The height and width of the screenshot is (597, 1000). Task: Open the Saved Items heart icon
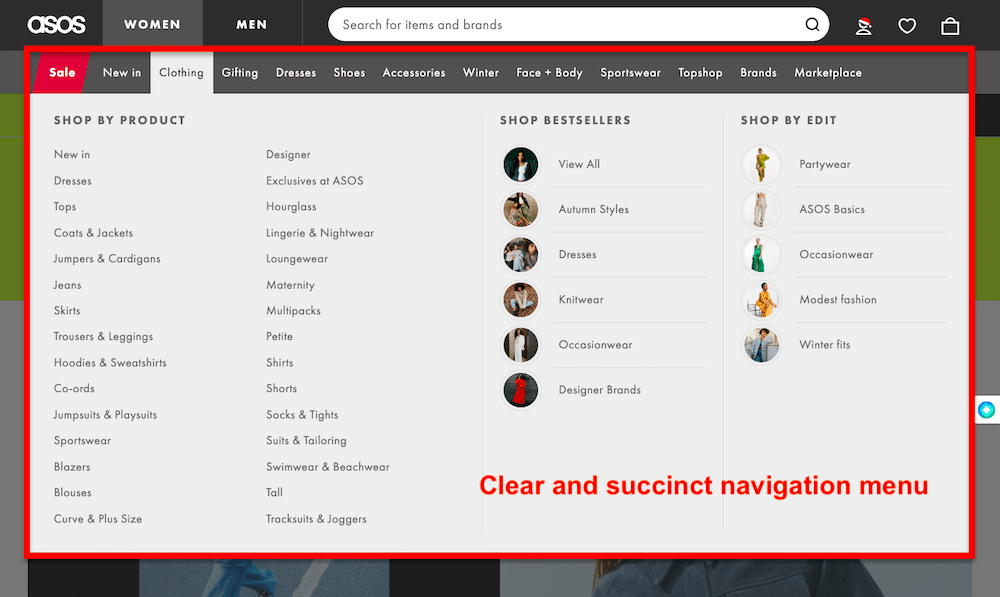pos(907,26)
